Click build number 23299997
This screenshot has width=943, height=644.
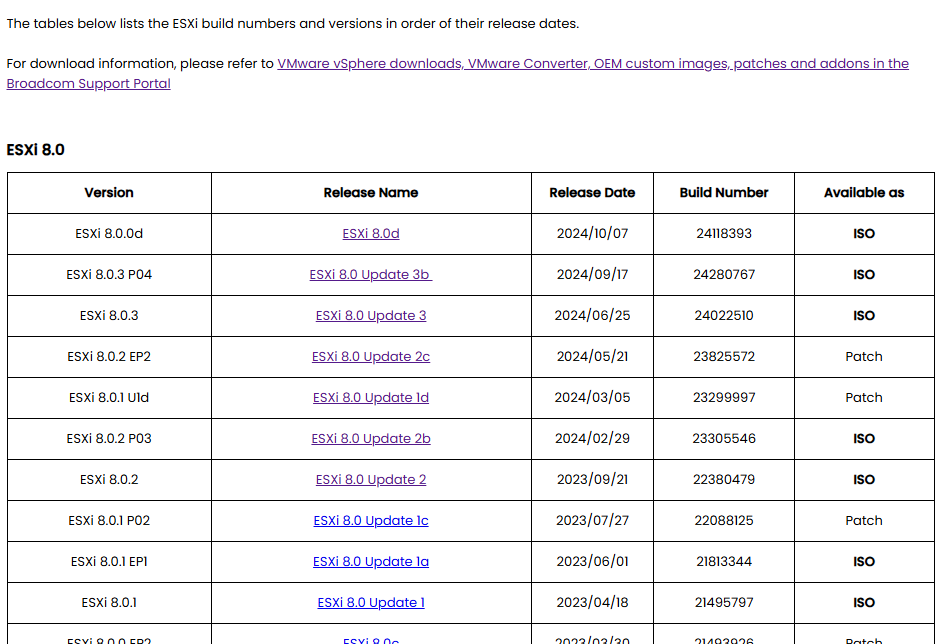click(x=723, y=397)
